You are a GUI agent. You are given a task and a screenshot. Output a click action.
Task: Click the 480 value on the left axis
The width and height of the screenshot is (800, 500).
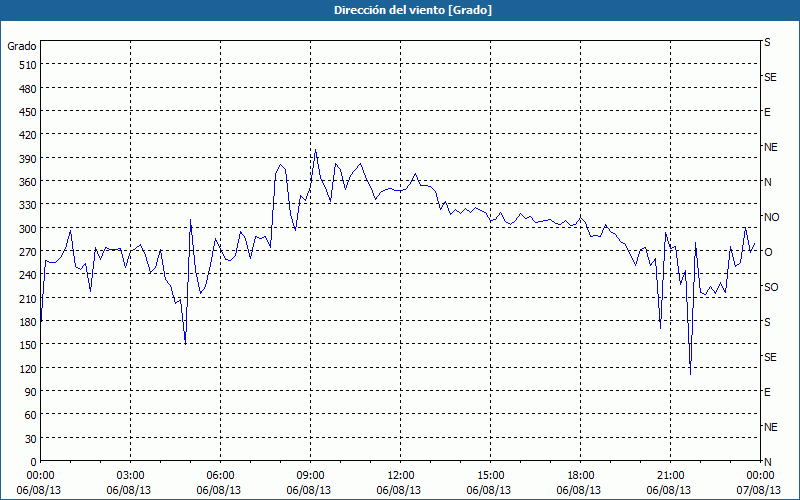tap(29, 89)
